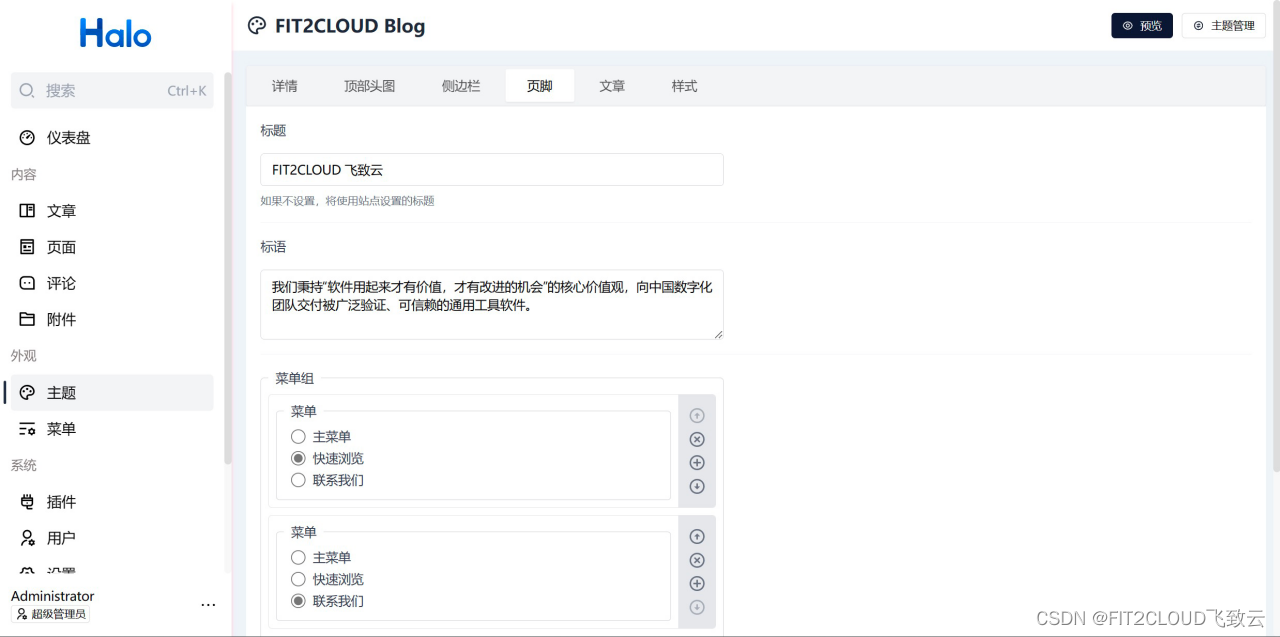Click hint text 如果不设置，将使用站点设置的标题
The height and width of the screenshot is (637, 1280).
pyautogui.click(x=348, y=201)
